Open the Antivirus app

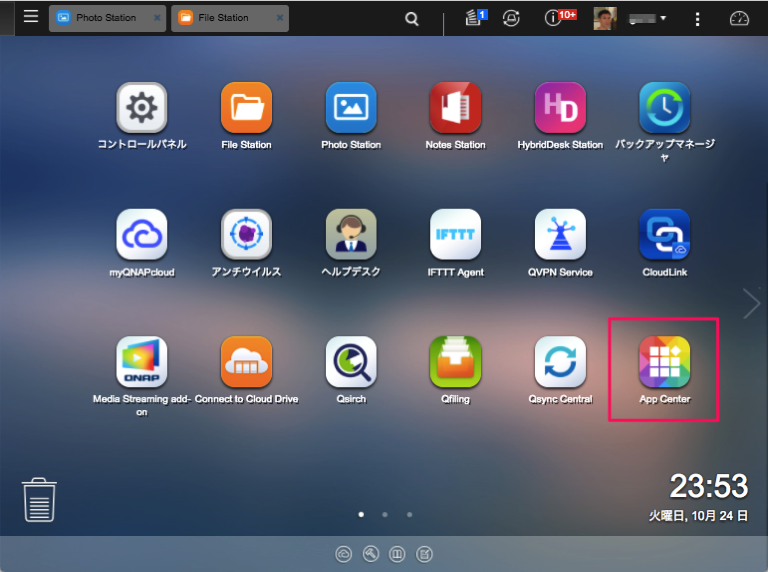click(x=246, y=235)
